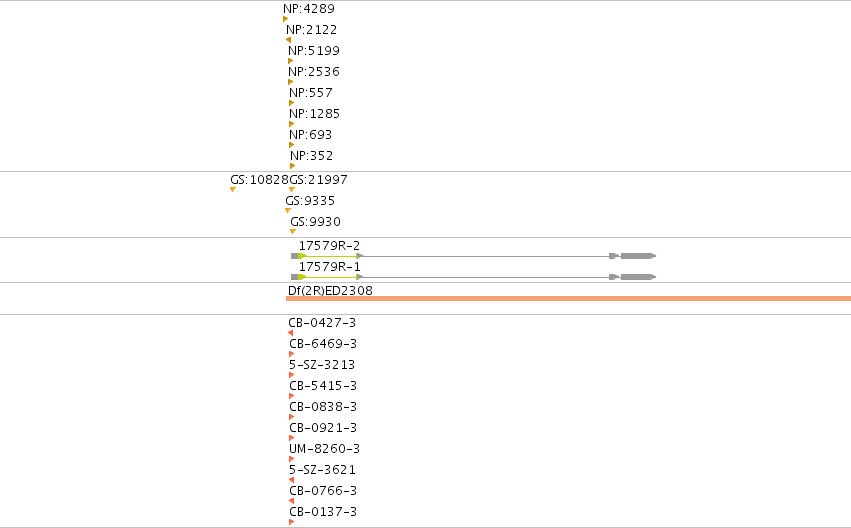Click the CB-0838-3 label

click(x=323, y=407)
